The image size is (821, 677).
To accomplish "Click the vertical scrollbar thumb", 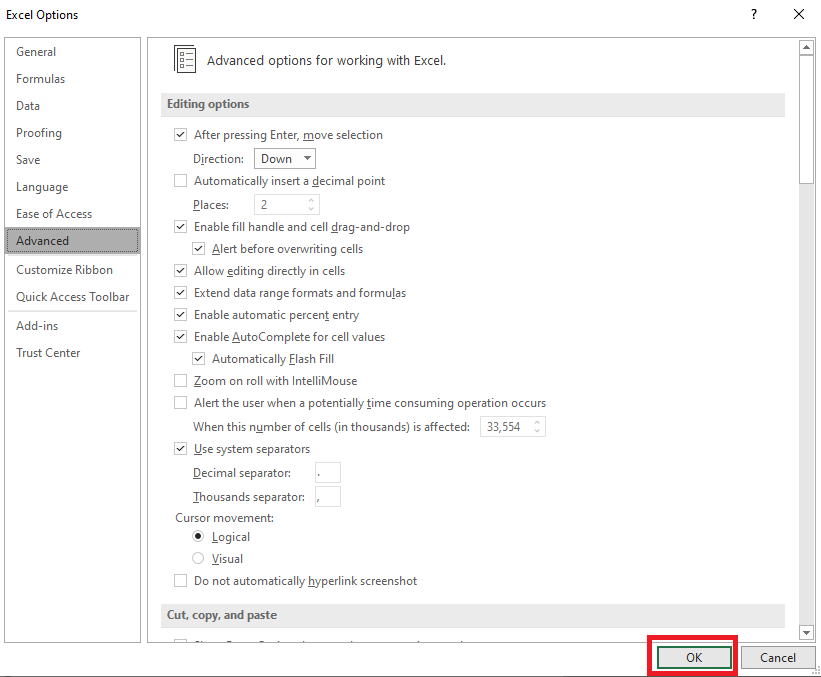I will pos(806,119).
